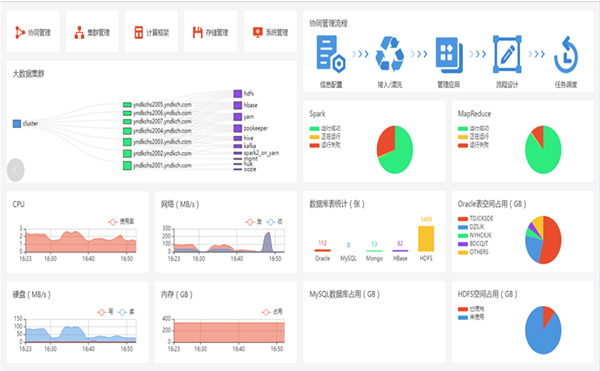Open the 管理应用 apps icon
The image size is (600, 371).
coord(449,55)
